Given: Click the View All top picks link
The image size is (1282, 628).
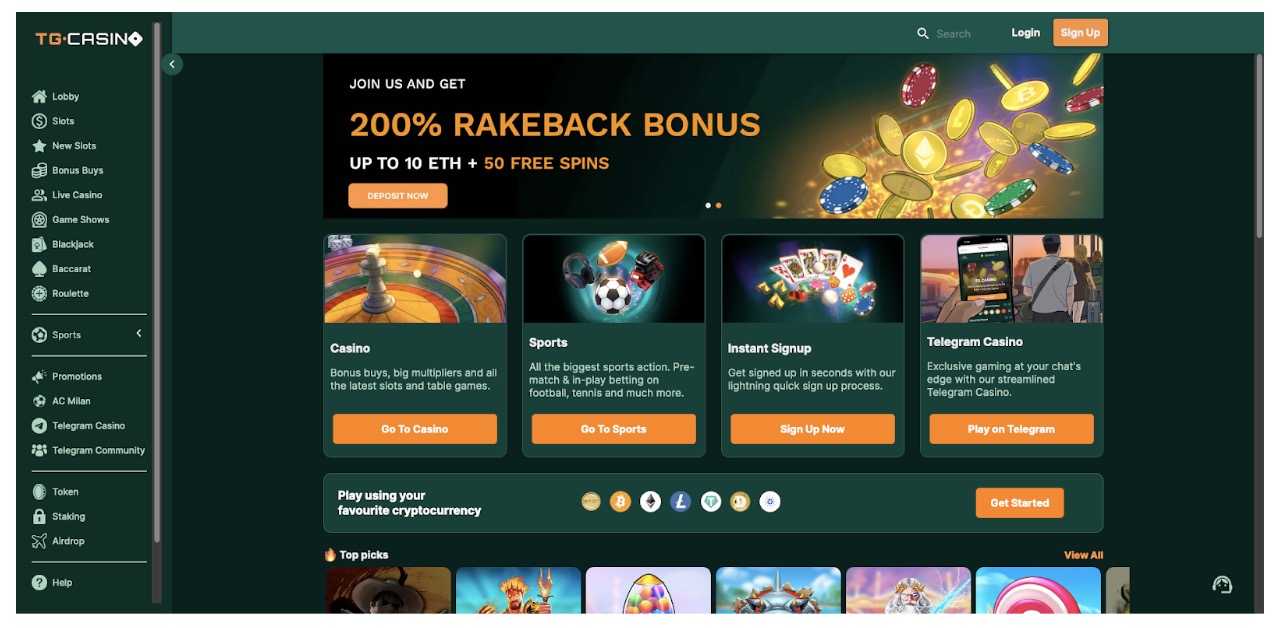Looking at the screenshot, I should (1083, 555).
